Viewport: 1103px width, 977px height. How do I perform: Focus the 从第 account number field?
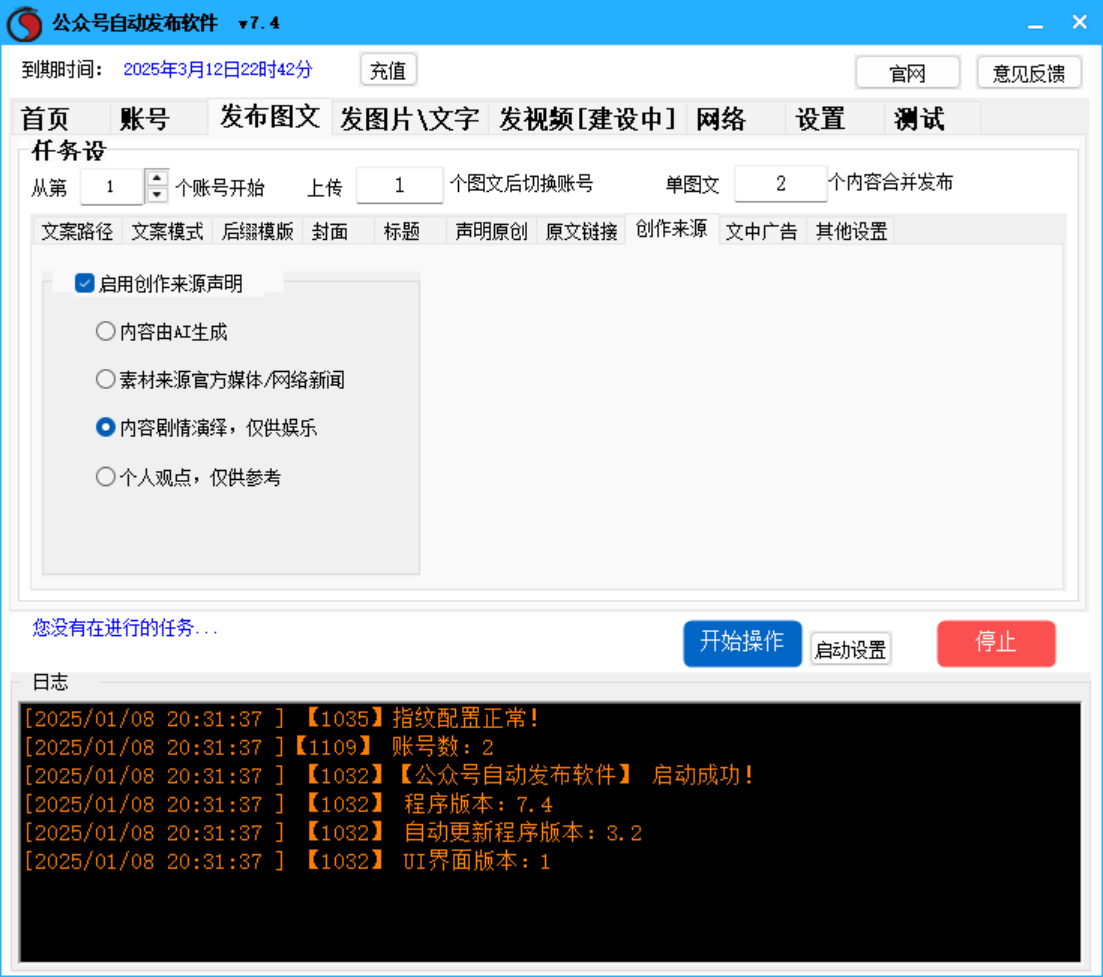(x=111, y=186)
